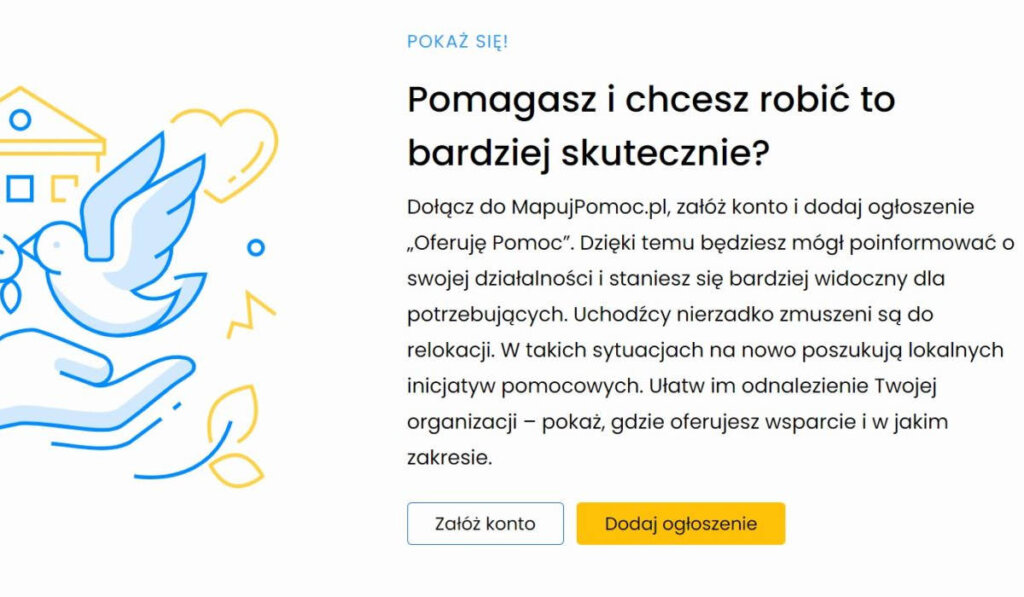
Task: Click the open hand illustration
Action: (91, 385)
